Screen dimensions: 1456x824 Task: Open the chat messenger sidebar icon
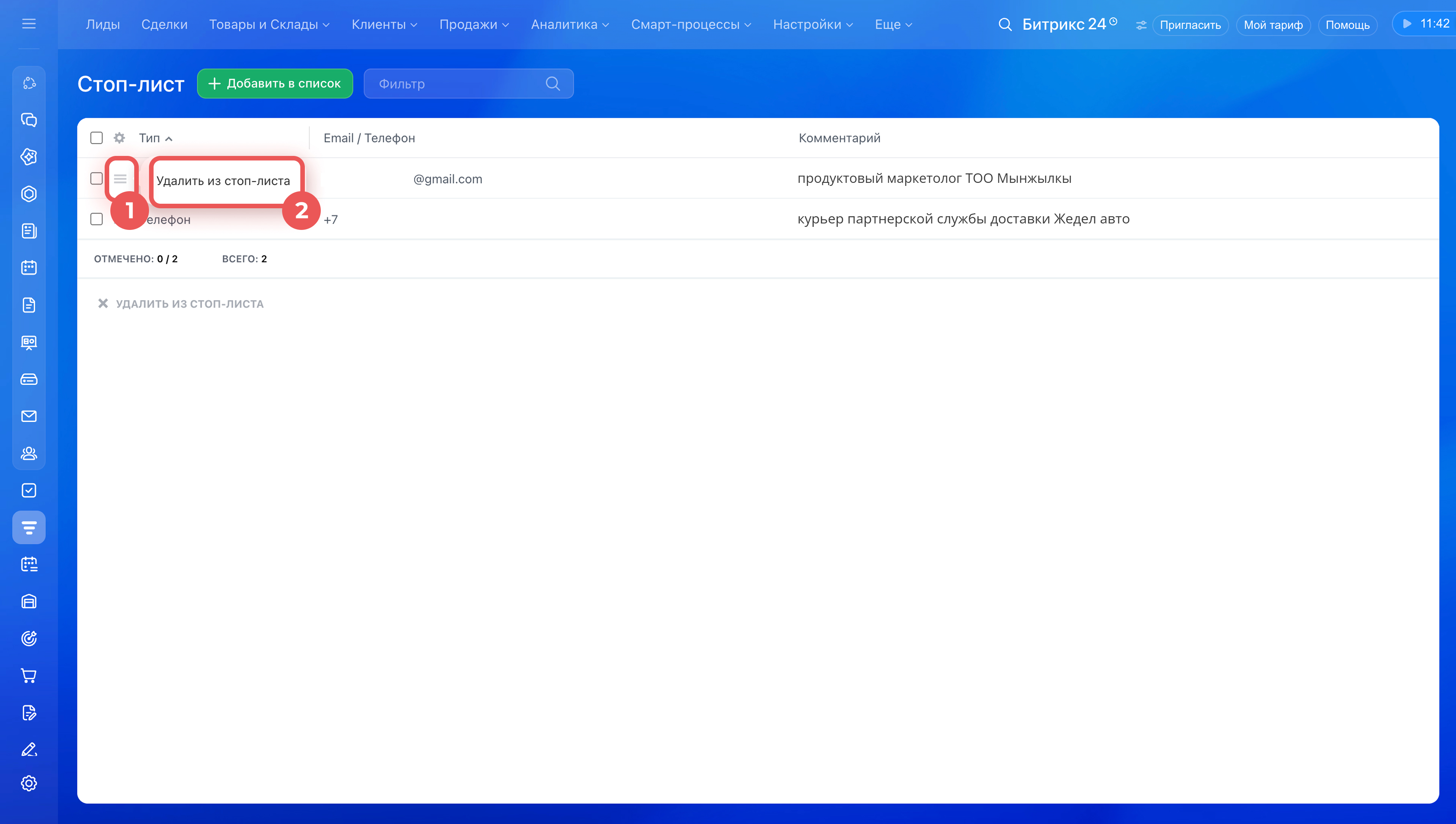29,120
